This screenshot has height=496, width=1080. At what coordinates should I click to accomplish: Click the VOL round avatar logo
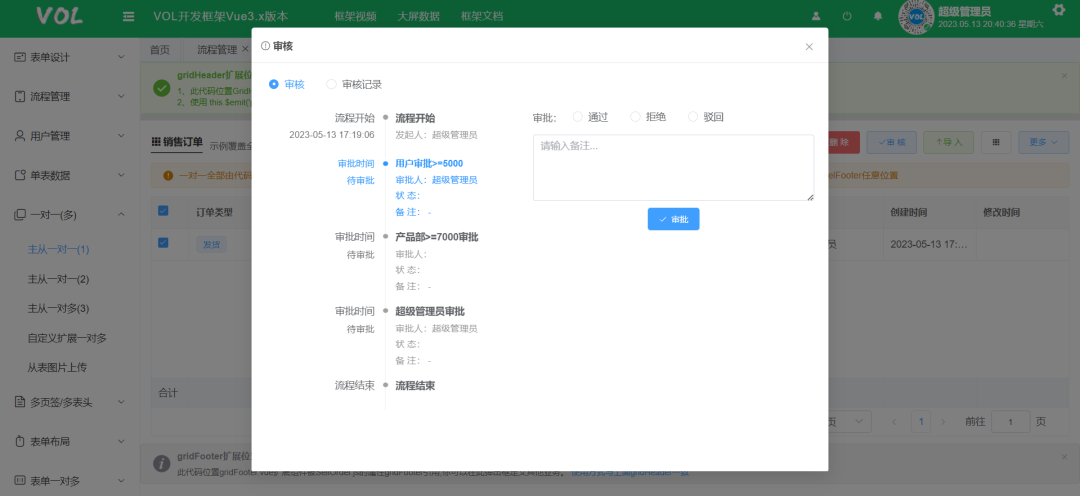point(916,17)
